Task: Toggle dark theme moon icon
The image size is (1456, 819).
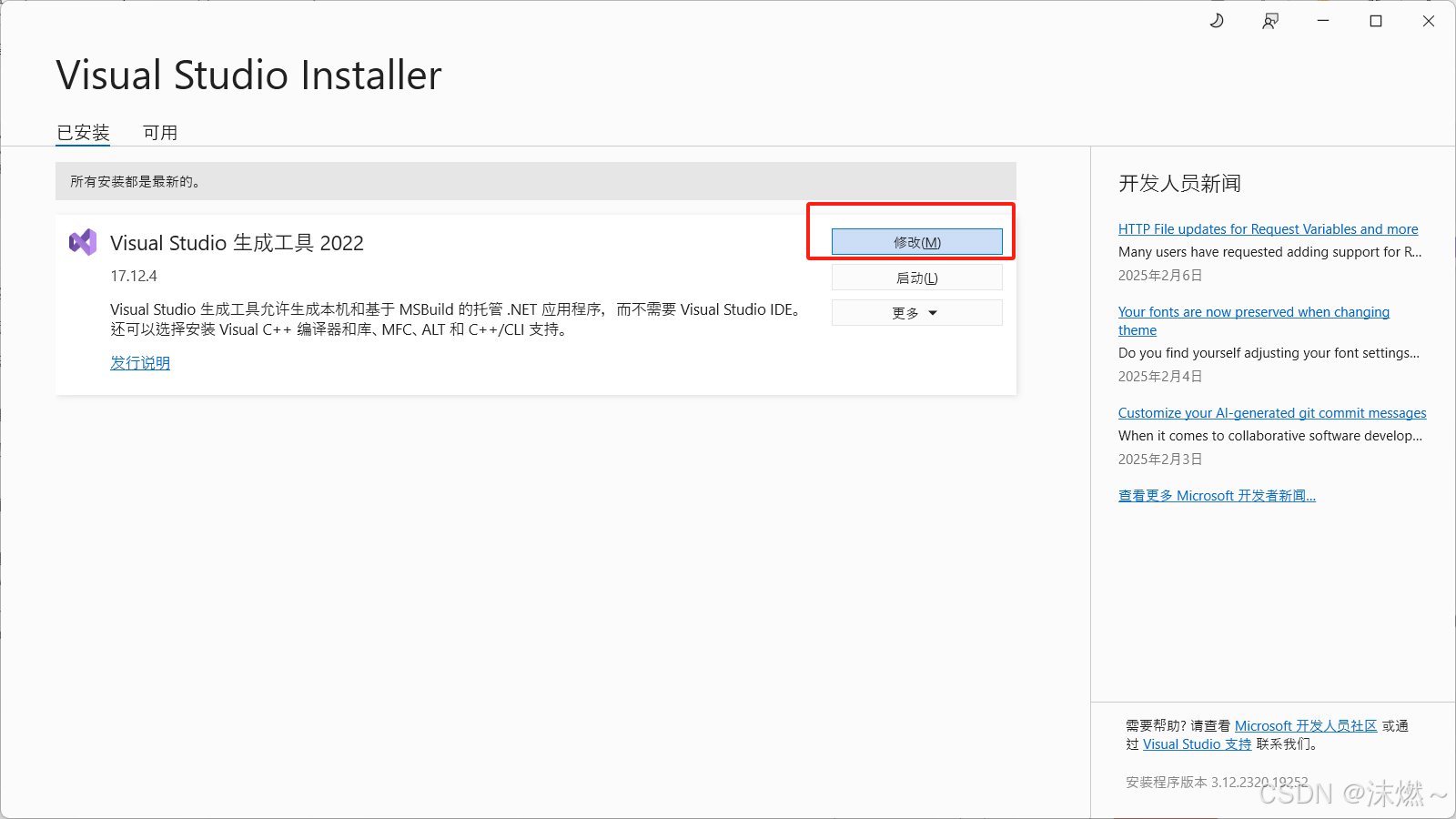Action: click(1217, 21)
